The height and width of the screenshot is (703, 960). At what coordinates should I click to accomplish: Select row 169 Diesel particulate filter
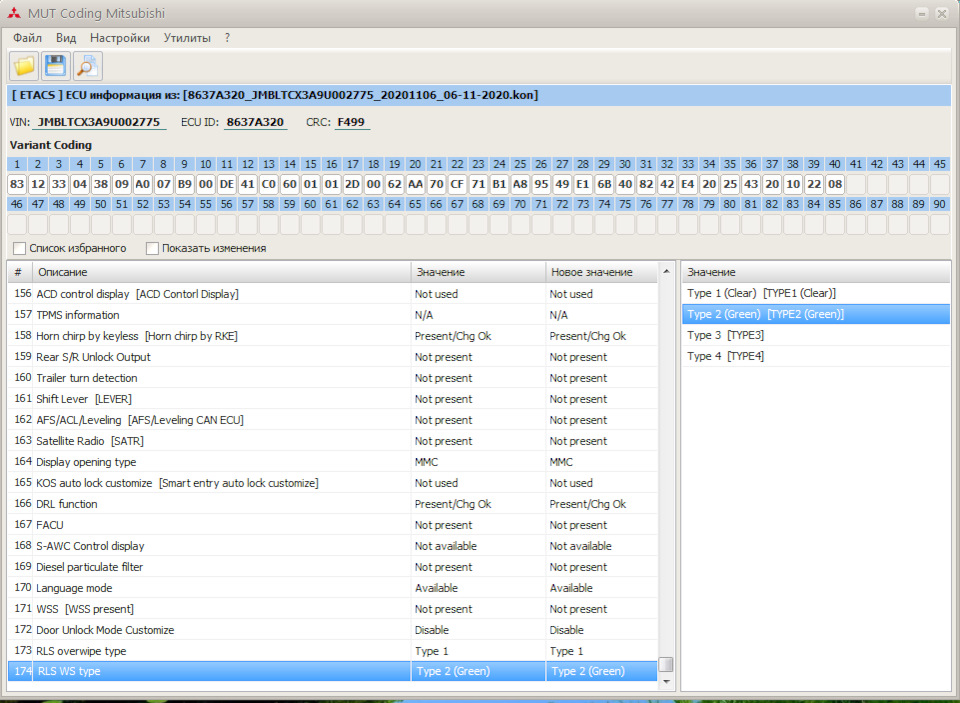(x=332, y=567)
